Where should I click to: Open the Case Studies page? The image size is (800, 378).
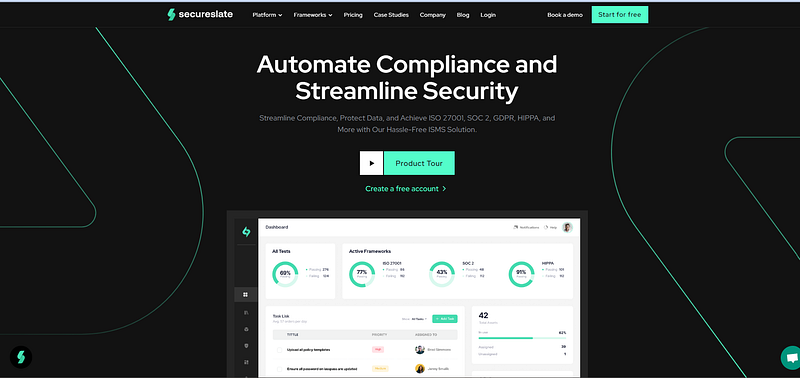pos(391,15)
